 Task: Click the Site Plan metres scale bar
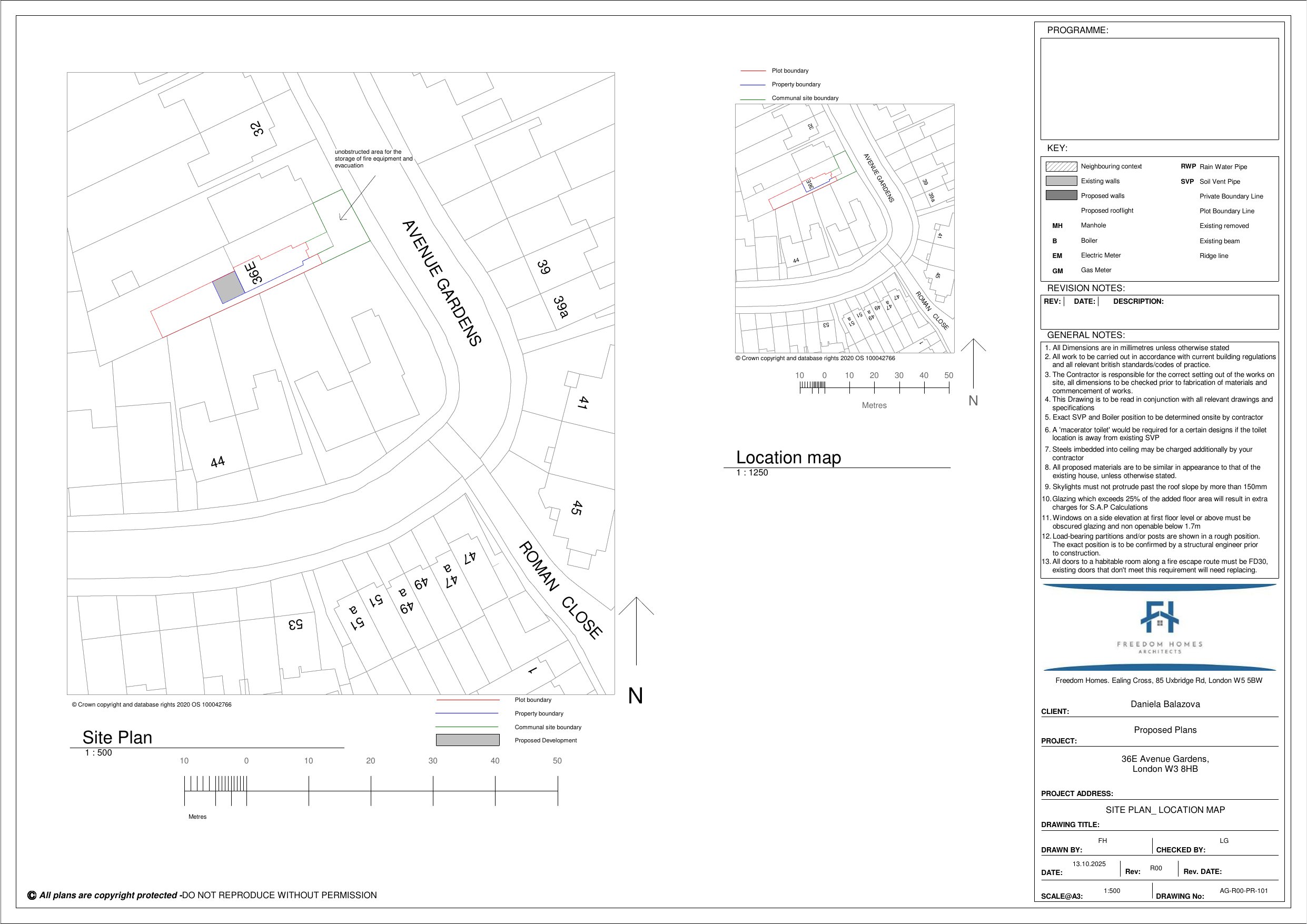pos(371,791)
